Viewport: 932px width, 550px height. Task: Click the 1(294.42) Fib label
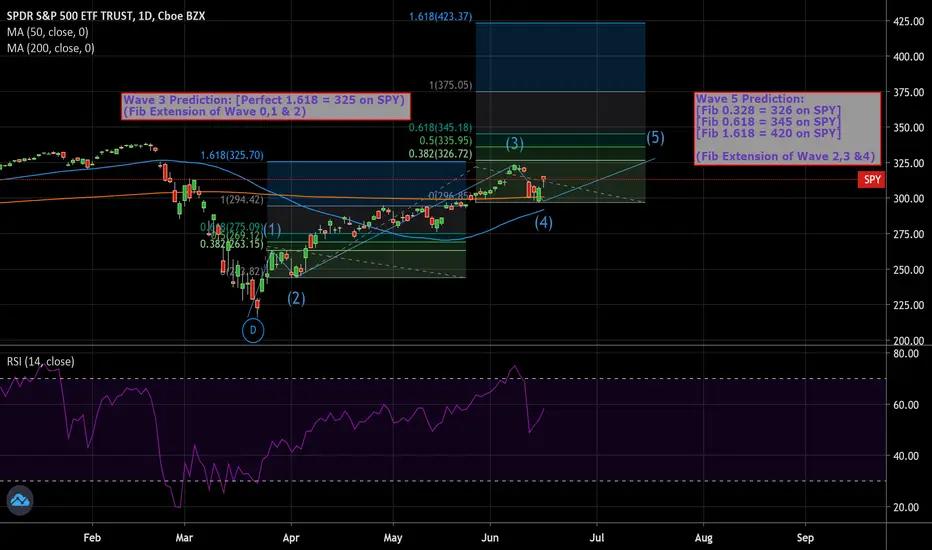pyautogui.click(x=242, y=199)
